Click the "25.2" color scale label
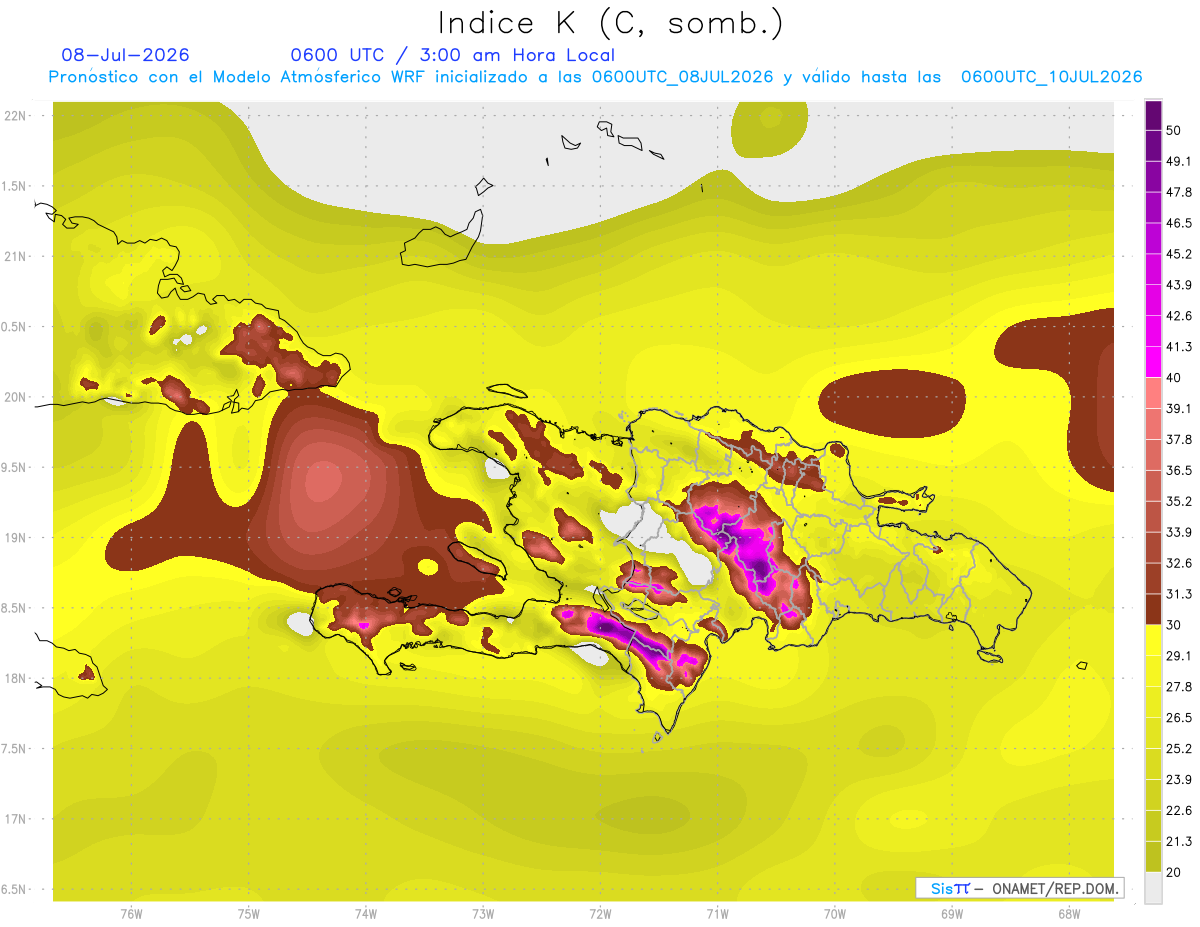Screen dimensions: 1200x927 coord(1179,748)
